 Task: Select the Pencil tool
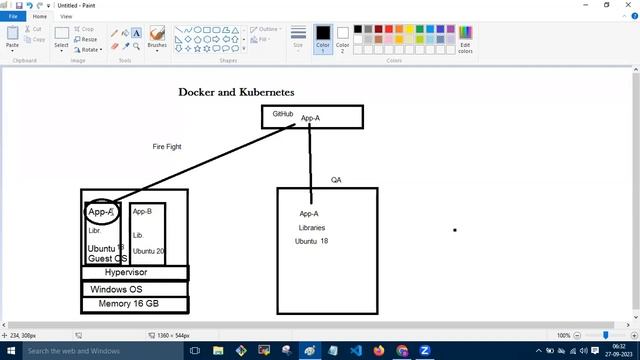click(115, 33)
